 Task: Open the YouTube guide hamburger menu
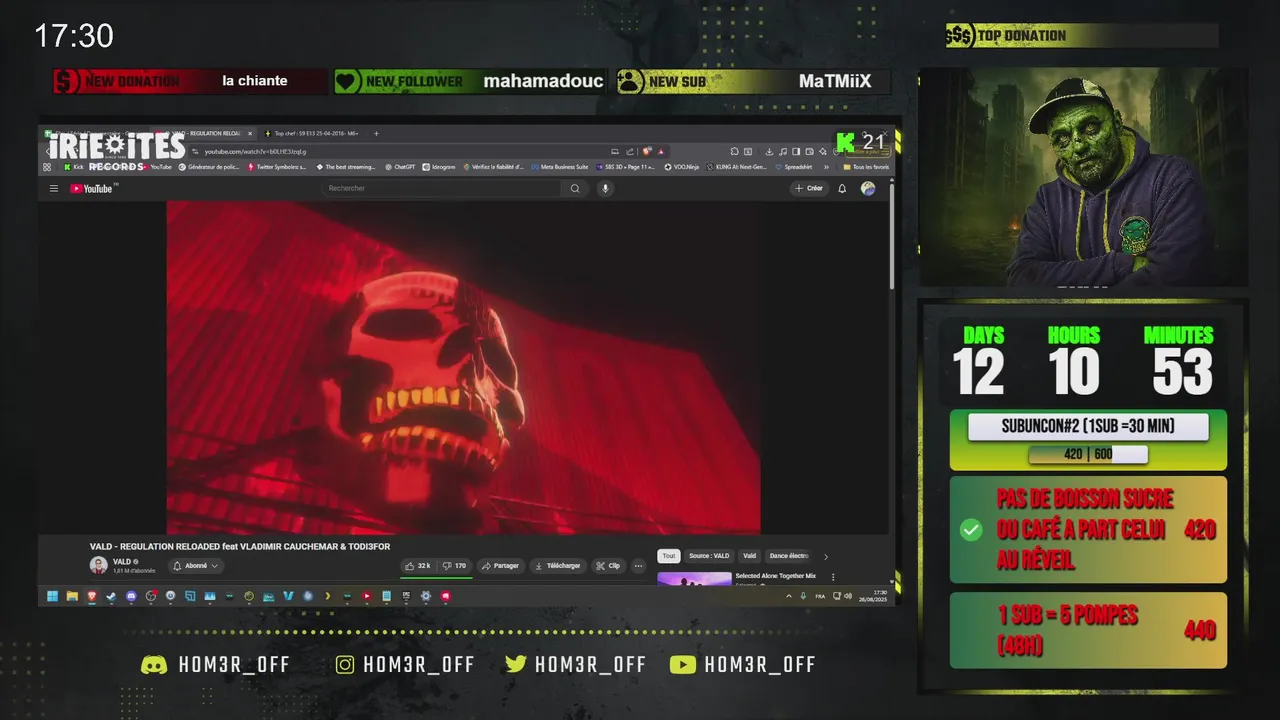point(54,188)
